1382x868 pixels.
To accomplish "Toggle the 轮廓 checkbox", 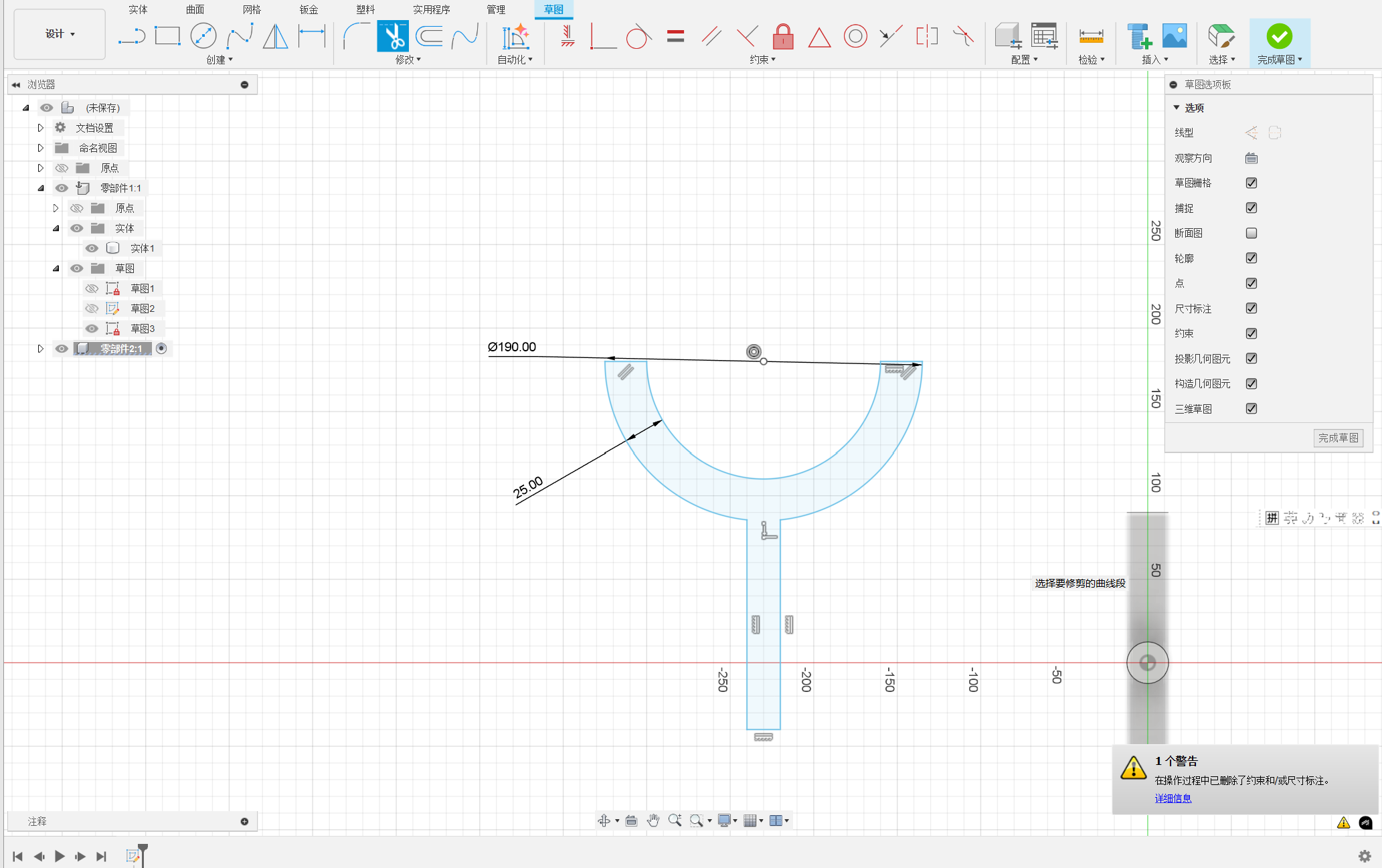I will point(1251,258).
